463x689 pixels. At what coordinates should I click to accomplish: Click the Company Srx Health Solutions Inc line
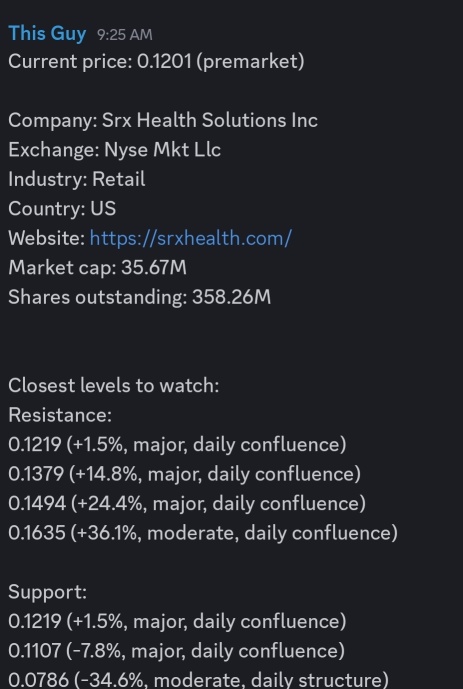pyautogui.click(x=163, y=120)
